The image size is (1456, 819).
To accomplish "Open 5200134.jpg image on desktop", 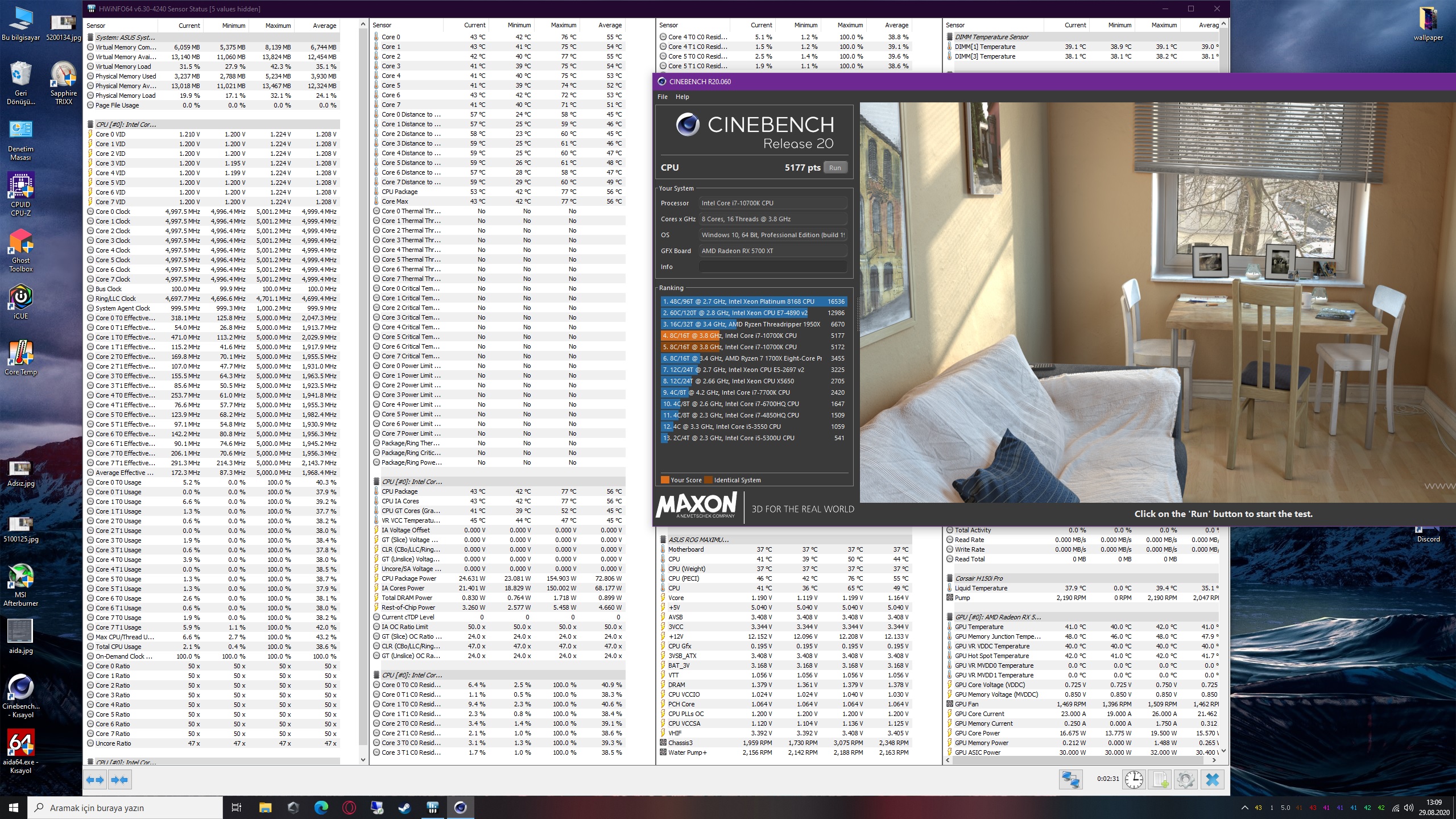I will click(63, 27).
